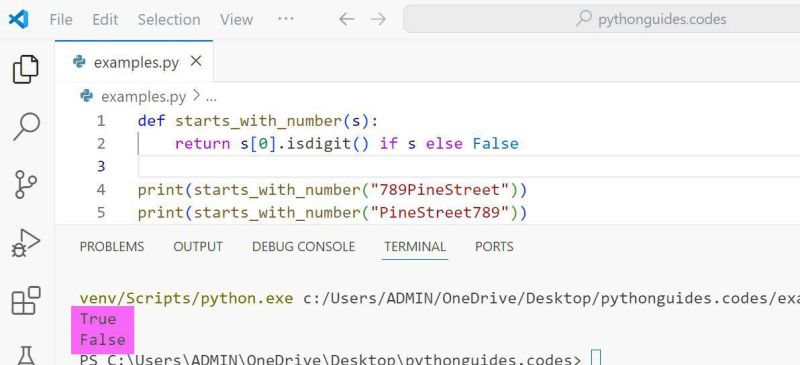Image resolution: width=800 pixels, height=365 pixels.
Task: Expand the overflow menu ellipsis
Action: (x=286, y=19)
